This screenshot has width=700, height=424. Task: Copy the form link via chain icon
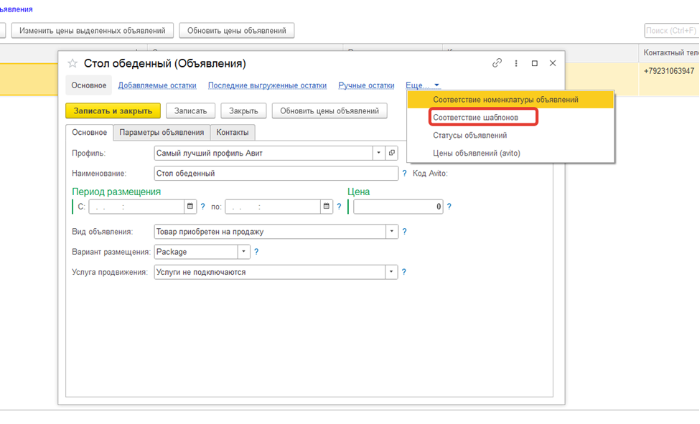(x=497, y=63)
